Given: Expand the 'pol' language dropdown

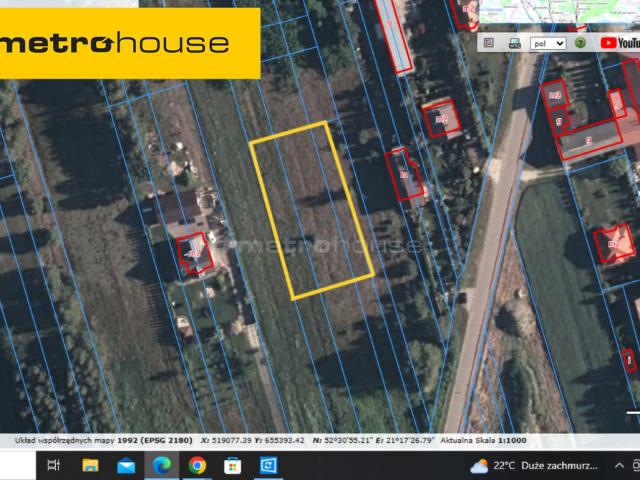Looking at the screenshot, I should coord(547,43).
